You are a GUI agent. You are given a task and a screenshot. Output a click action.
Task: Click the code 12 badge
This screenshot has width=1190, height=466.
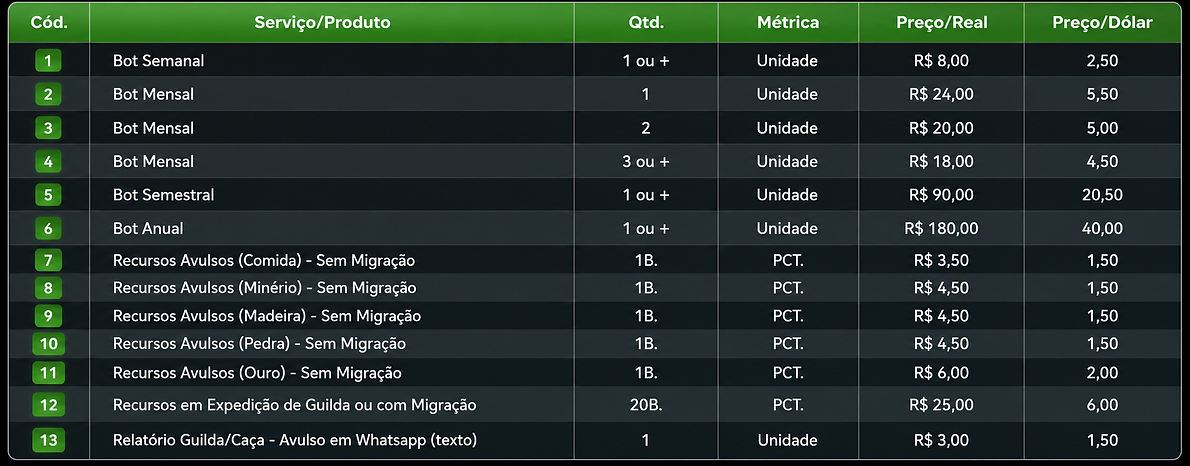coord(49,405)
